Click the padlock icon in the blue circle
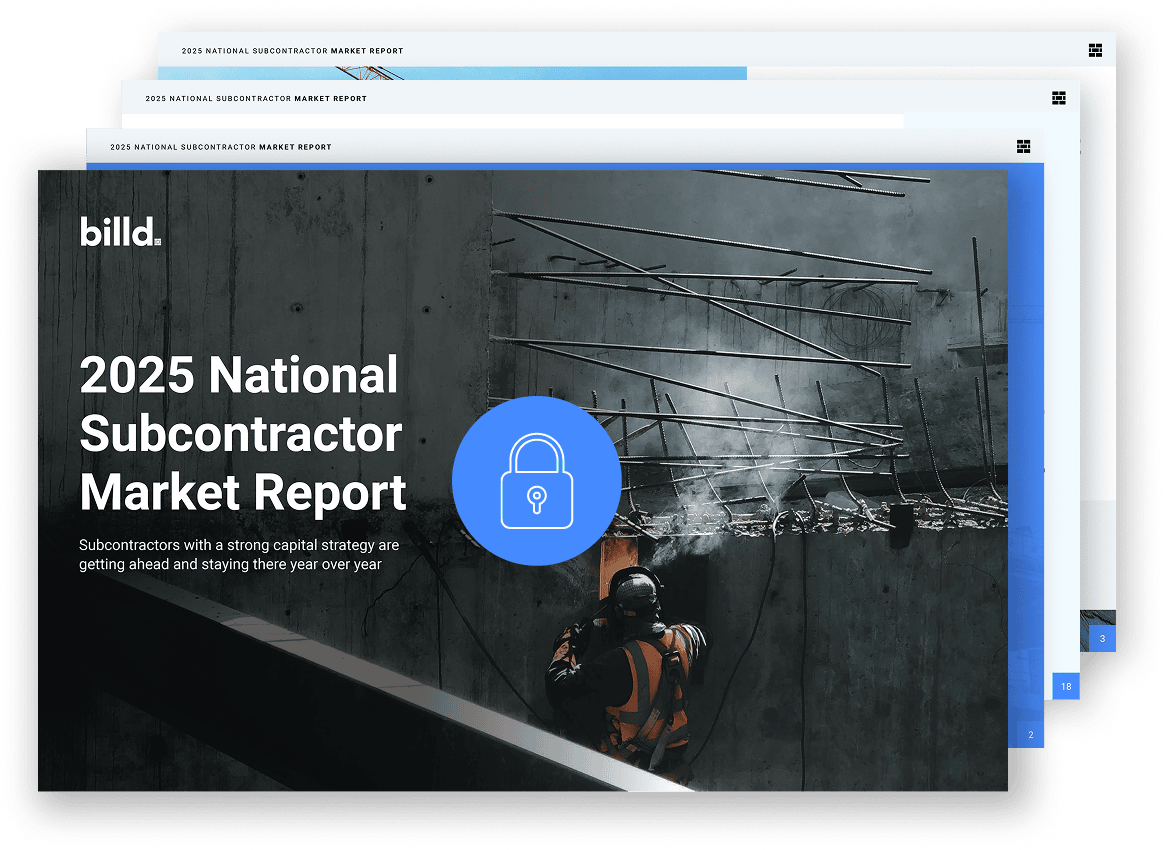The height and width of the screenshot is (850, 1166). (536, 480)
